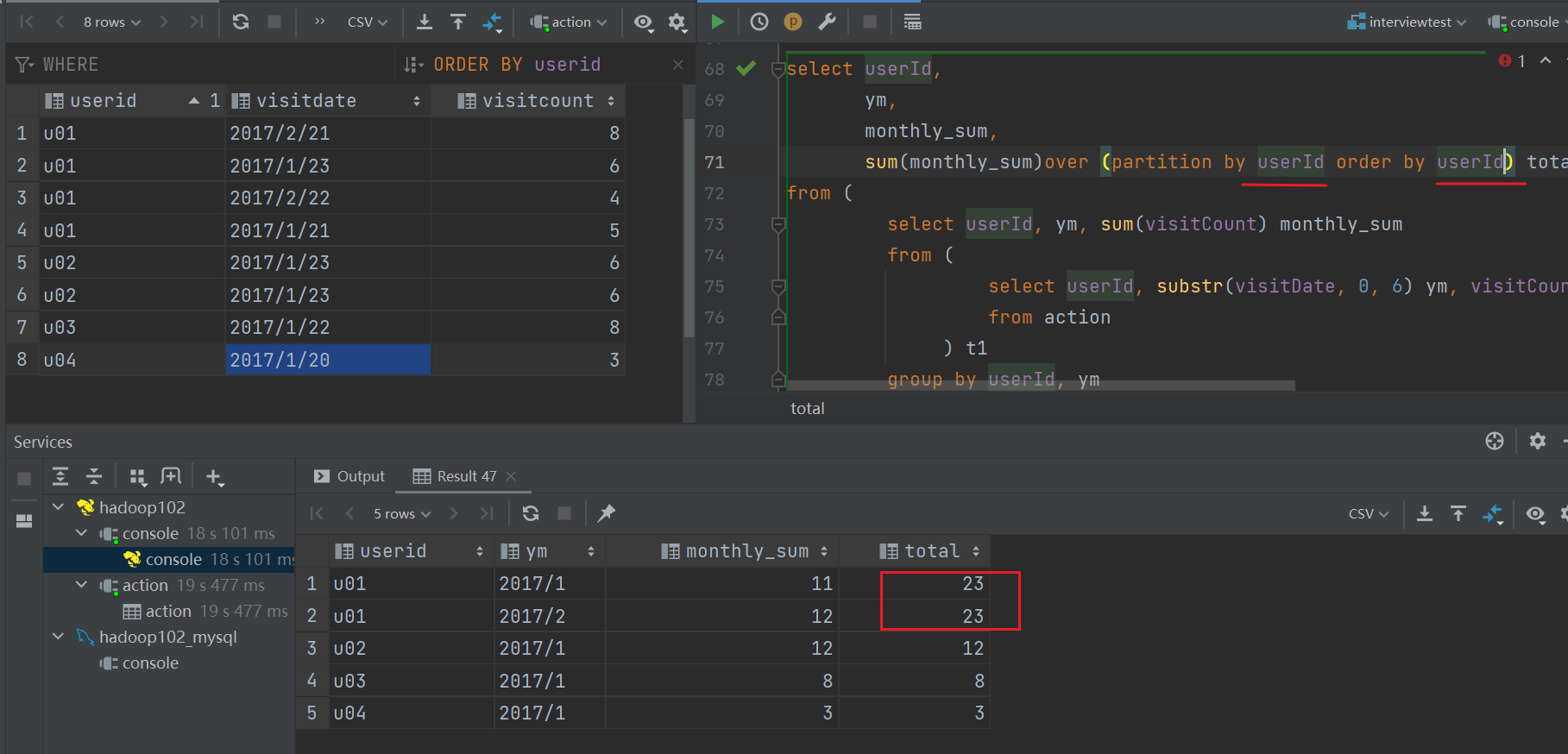The image size is (1568, 754).
Task: Reload the action table data page
Action: [241, 22]
